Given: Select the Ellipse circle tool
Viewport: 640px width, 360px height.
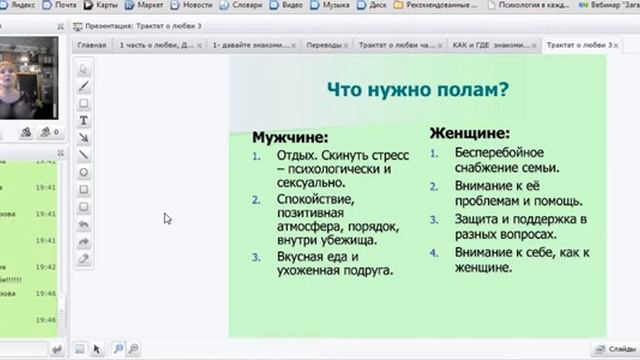Looking at the screenshot, I should [84, 172].
